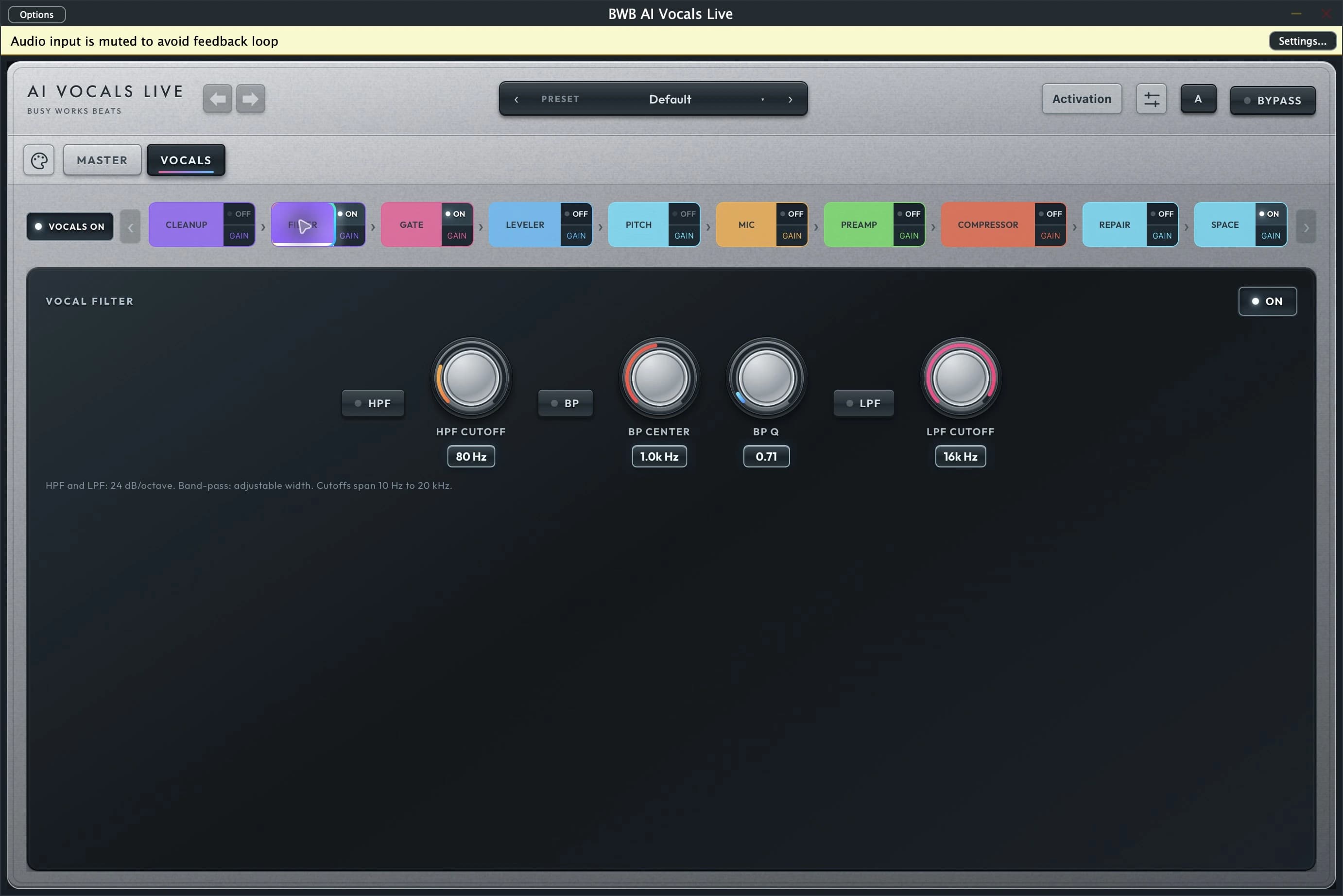1343x896 pixels.
Task: Open the Default preset dropdown
Action: pos(670,100)
